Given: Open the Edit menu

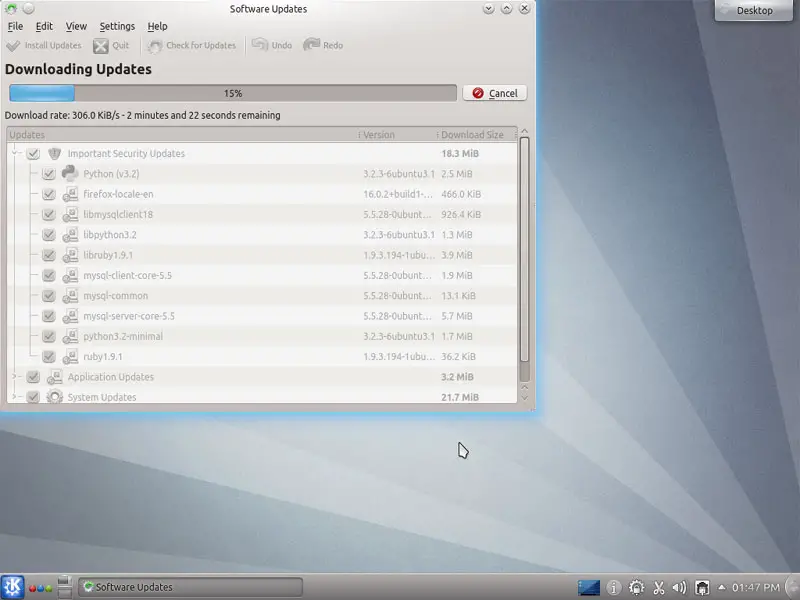Looking at the screenshot, I should [x=44, y=26].
